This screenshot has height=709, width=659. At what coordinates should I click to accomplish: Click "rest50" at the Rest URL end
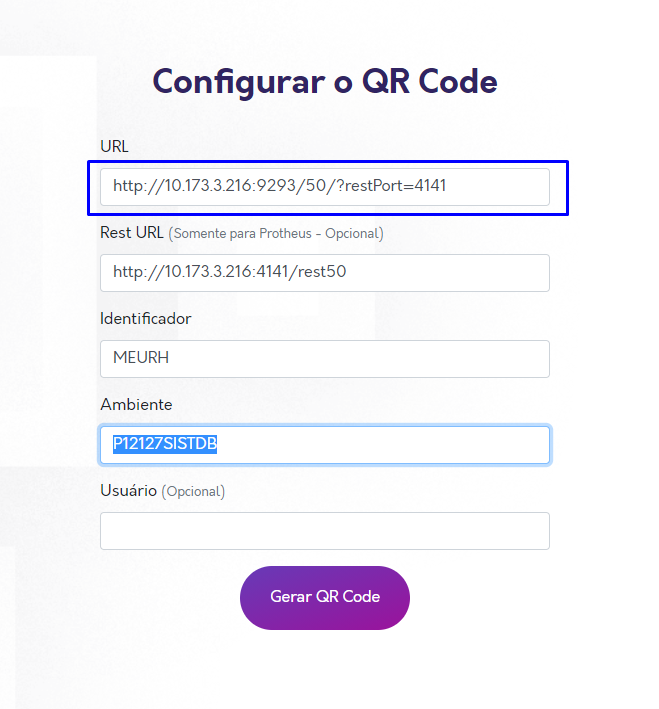(x=323, y=272)
